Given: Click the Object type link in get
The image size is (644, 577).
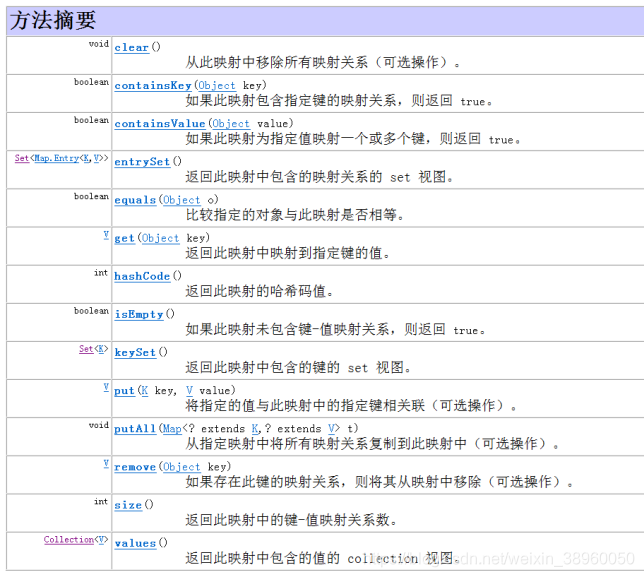Looking at the screenshot, I should coord(161,238).
